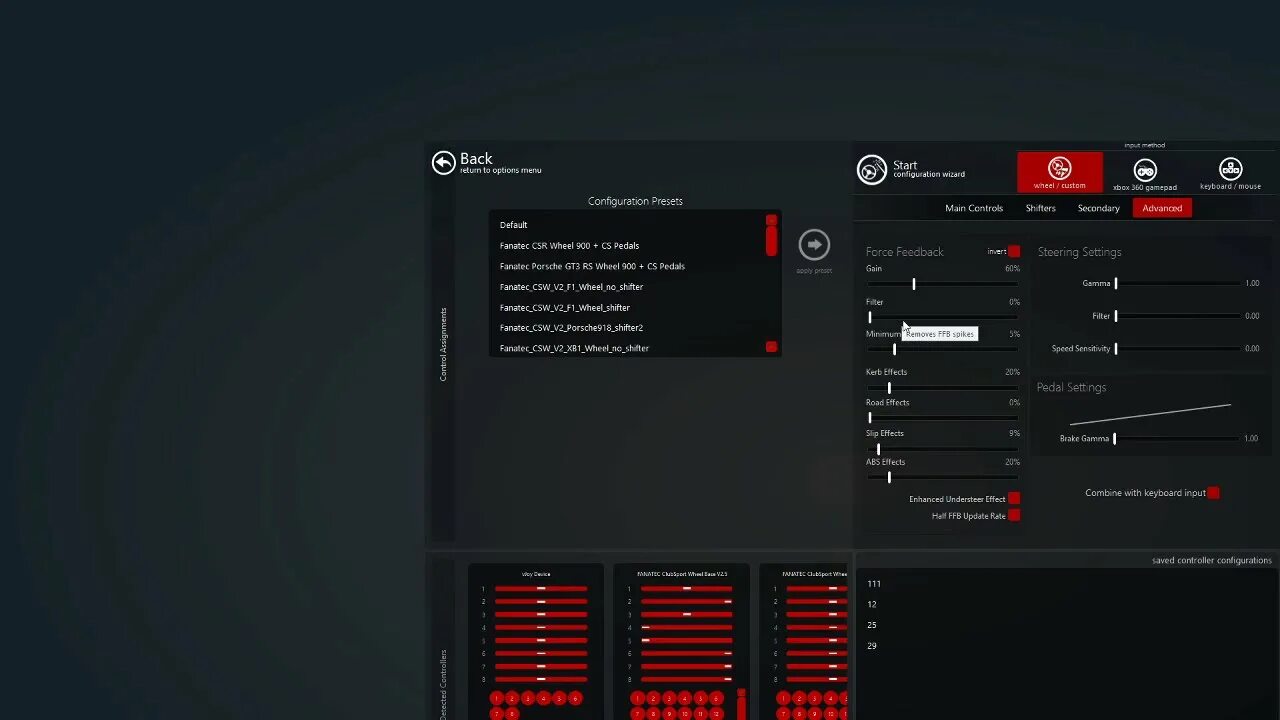Click the Start configuration wizard steering wheel icon
Viewport: 1280px width, 720px height.
pos(871,170)
